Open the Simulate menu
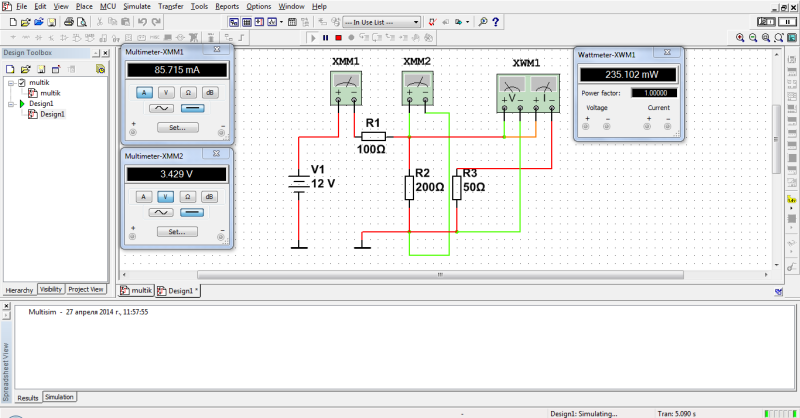The image size is (800, 418). [137, 6]
